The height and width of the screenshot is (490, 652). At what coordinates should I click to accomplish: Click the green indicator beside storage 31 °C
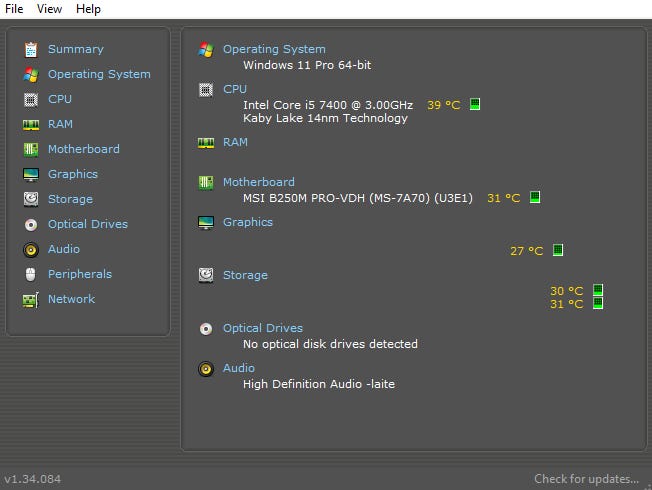tap(598, 303)
